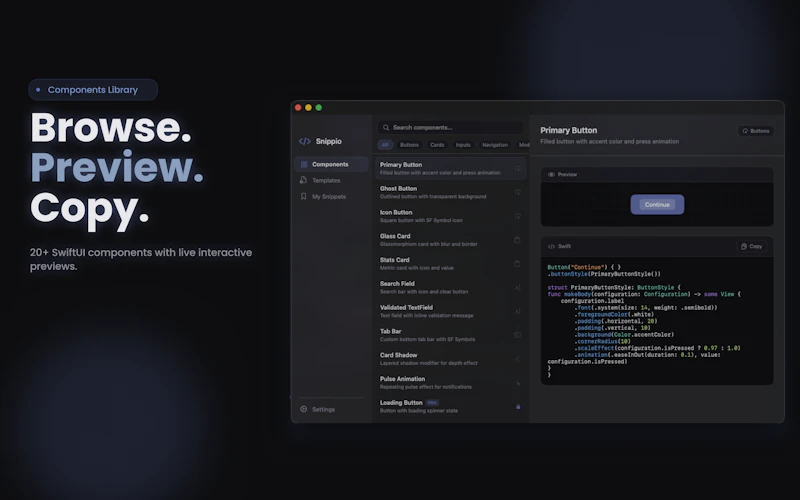
Task: Select the Loading Button component
Action: pos(451,407)
